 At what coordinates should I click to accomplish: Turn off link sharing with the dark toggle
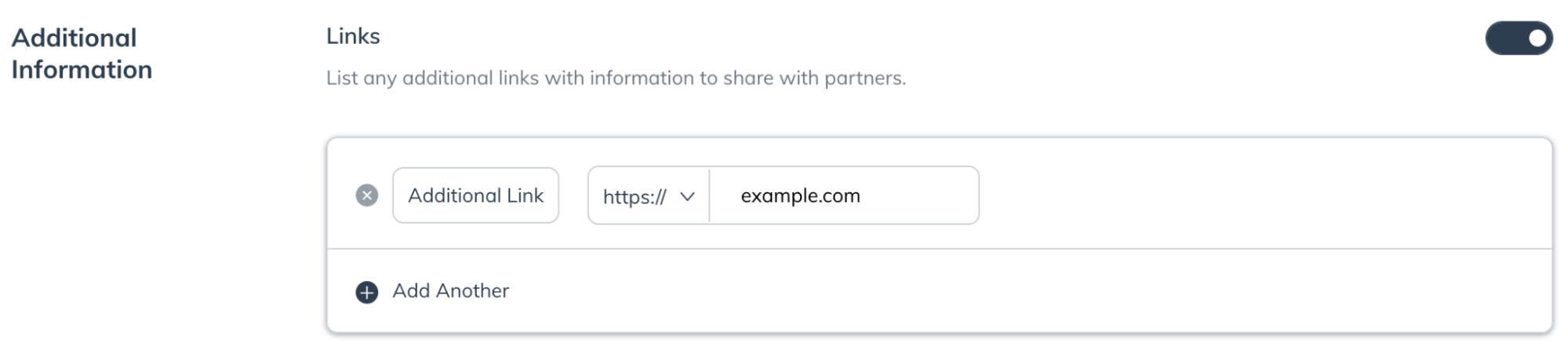[x=1519, y=38]
